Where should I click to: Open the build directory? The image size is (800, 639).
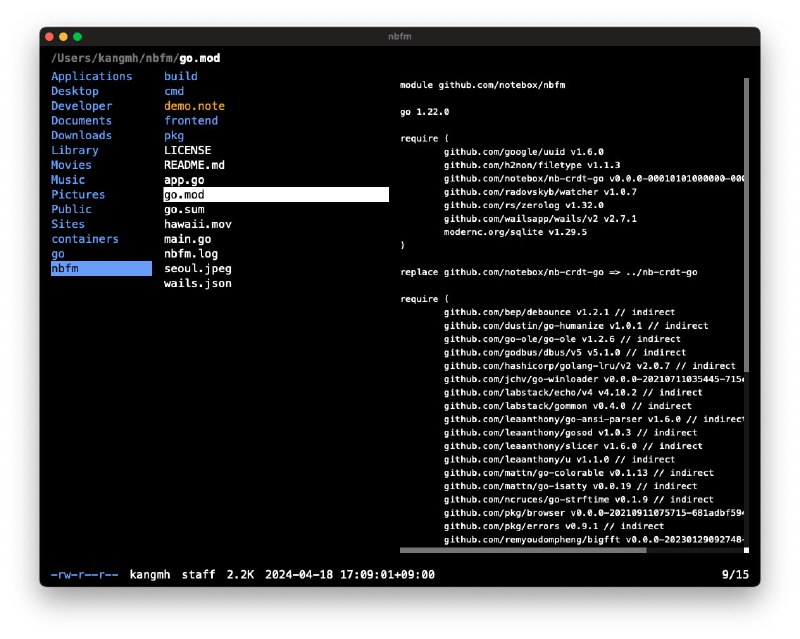point(181,76)
